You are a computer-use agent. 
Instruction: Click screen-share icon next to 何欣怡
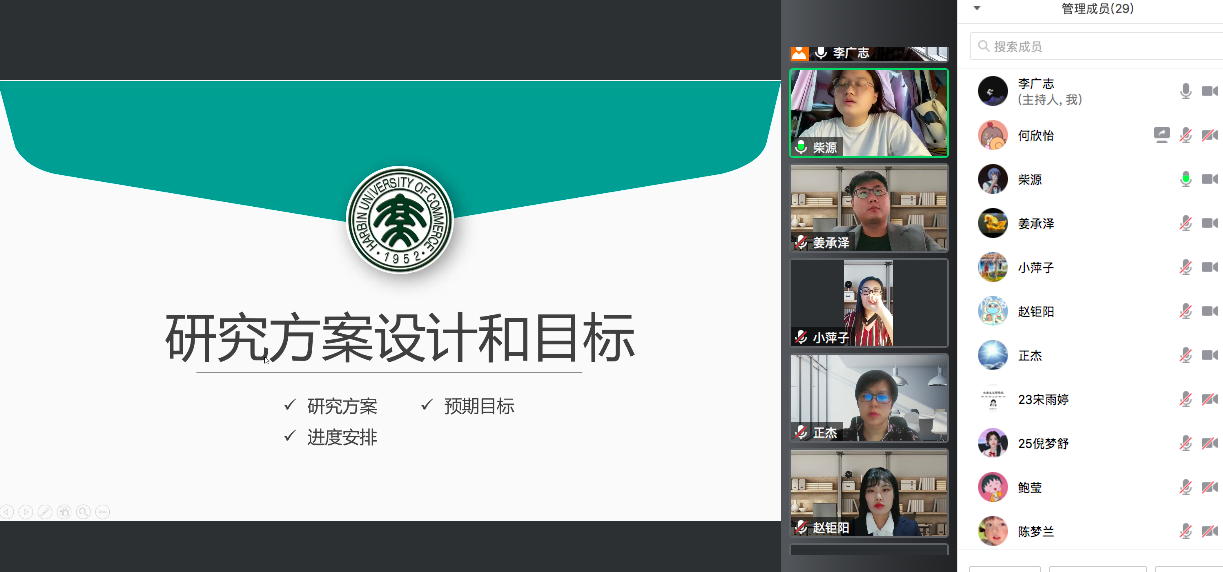(x=1161, y=135)
